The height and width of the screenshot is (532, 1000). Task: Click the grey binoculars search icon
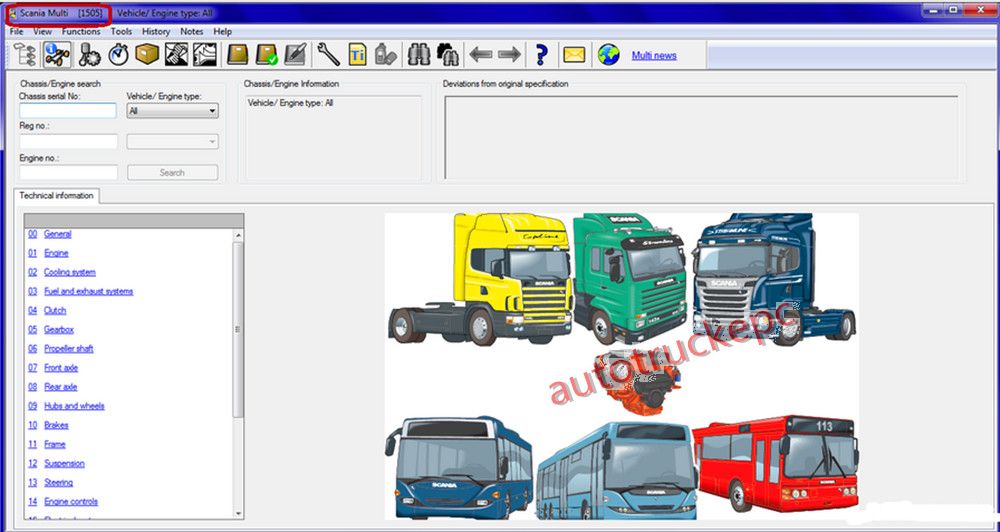tap(419, 55)
